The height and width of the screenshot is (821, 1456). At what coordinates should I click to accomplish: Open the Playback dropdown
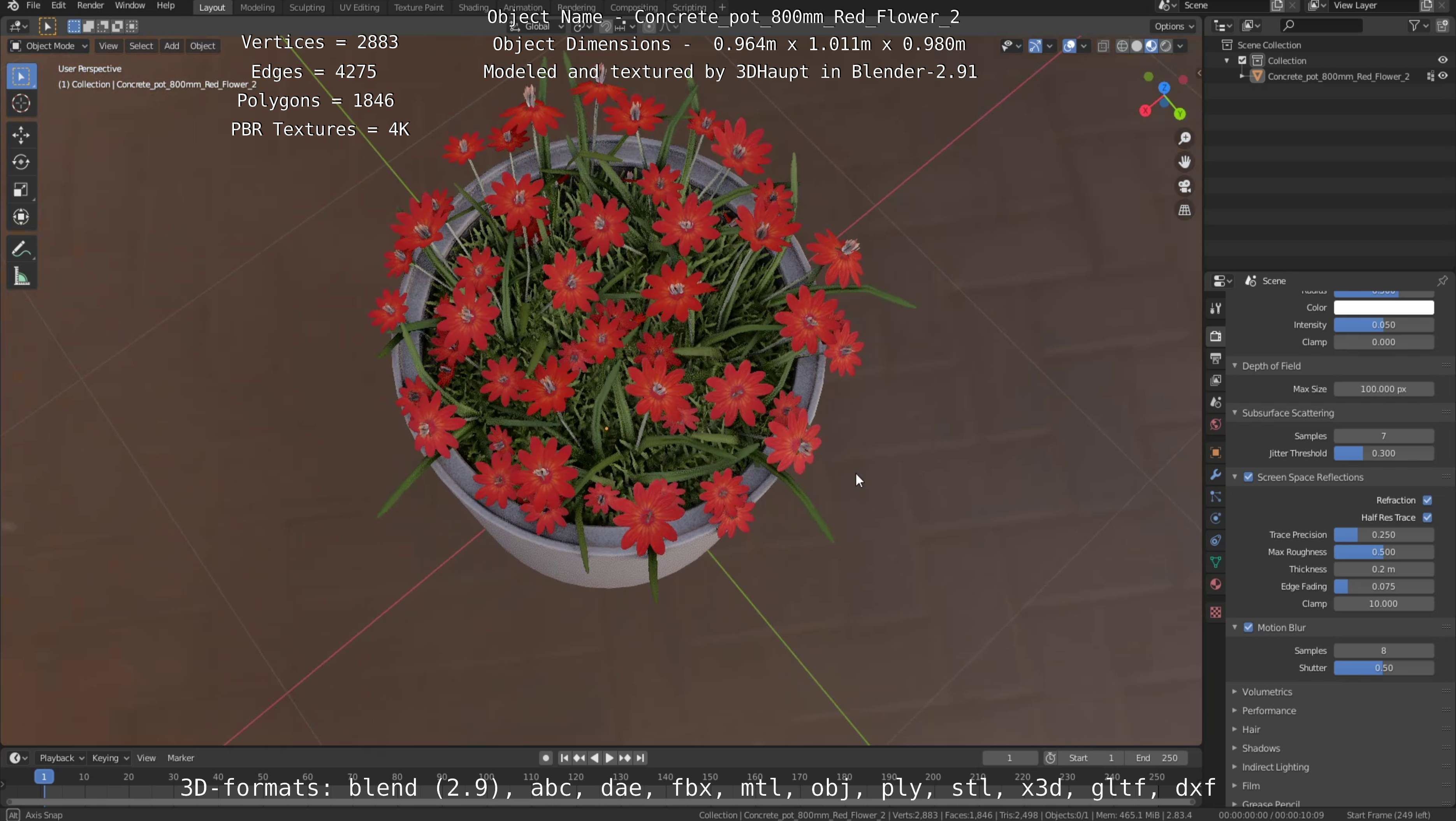[61, 758]
